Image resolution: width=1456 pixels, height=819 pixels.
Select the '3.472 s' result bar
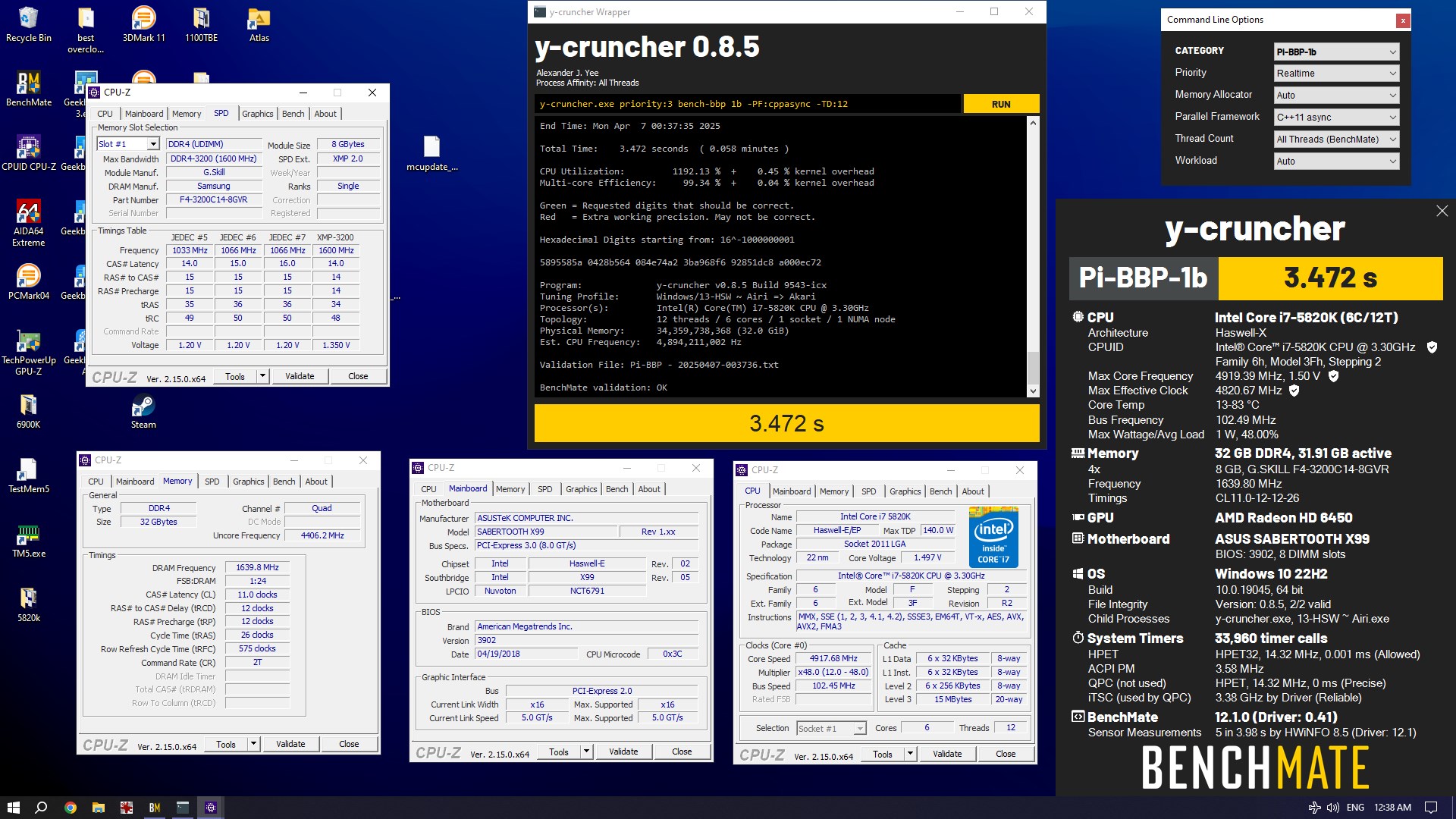click(x=786, y=423)
